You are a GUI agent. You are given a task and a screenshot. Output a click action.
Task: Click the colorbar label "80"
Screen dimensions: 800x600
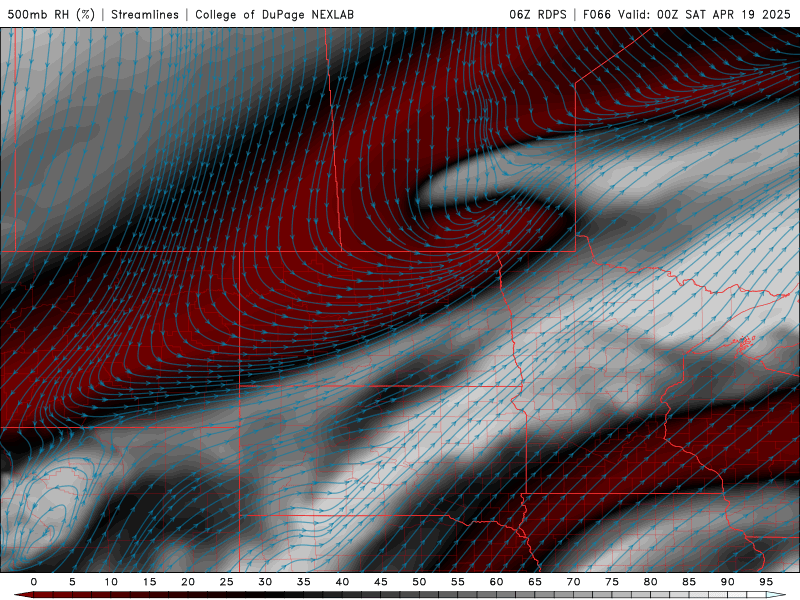point(651,582)
